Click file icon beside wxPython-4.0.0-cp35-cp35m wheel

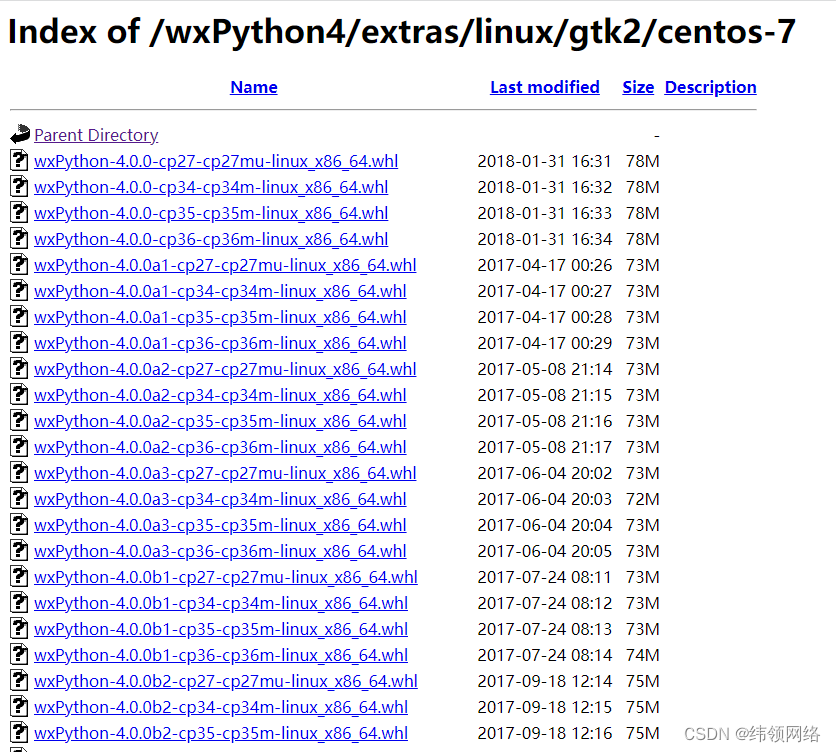19,212
